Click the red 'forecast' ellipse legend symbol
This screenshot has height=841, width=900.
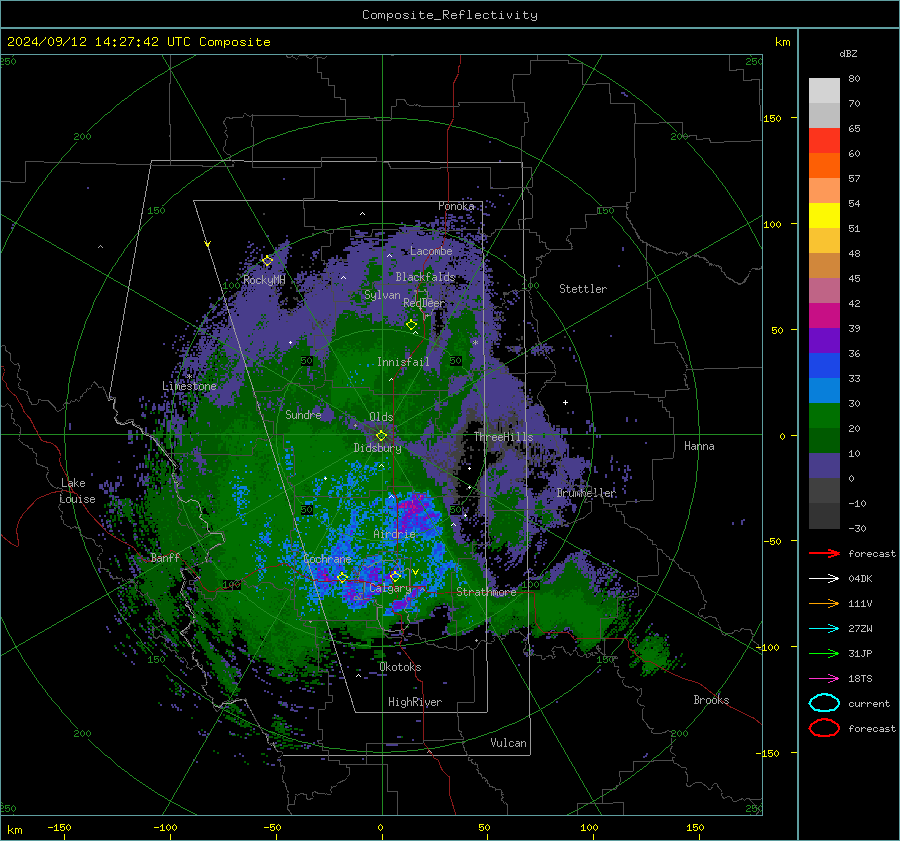824,728
